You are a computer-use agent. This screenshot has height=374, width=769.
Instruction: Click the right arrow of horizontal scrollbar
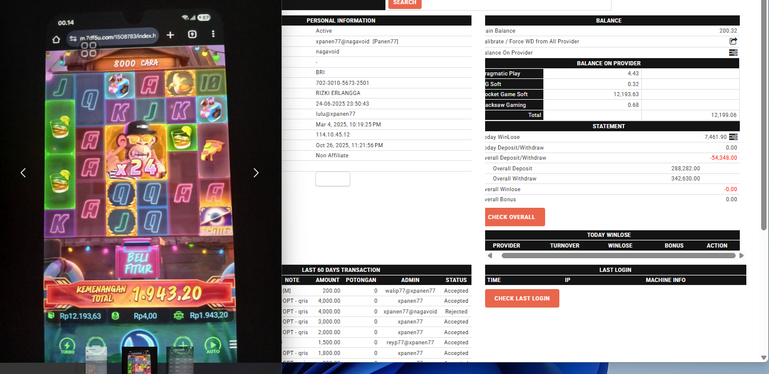click(x=741, y=255)
